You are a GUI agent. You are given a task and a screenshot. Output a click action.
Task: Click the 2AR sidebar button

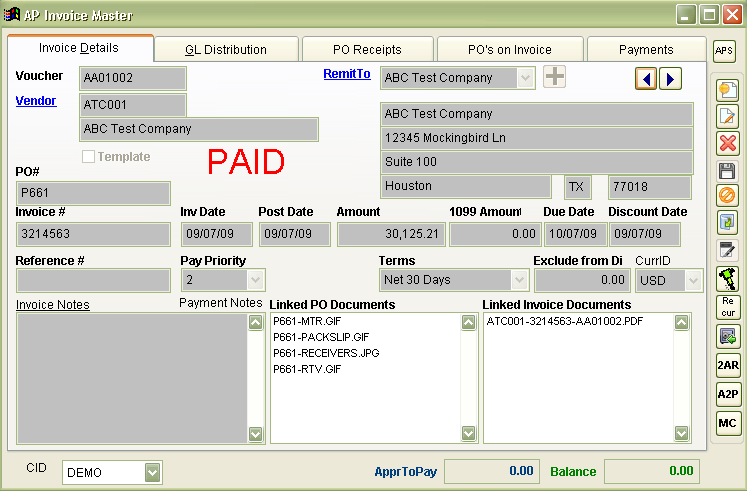click(x=728, y=366)
